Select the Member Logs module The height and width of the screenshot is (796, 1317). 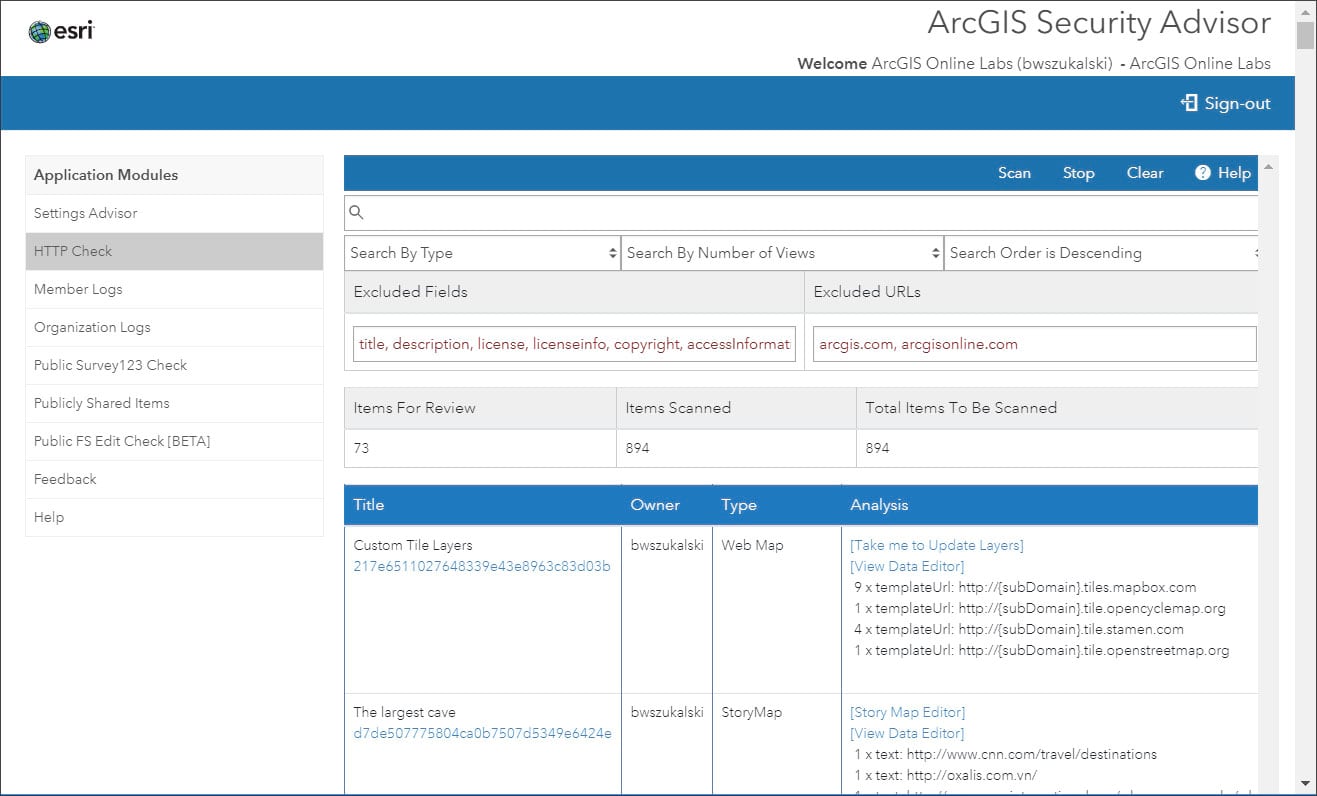point(78,289)
